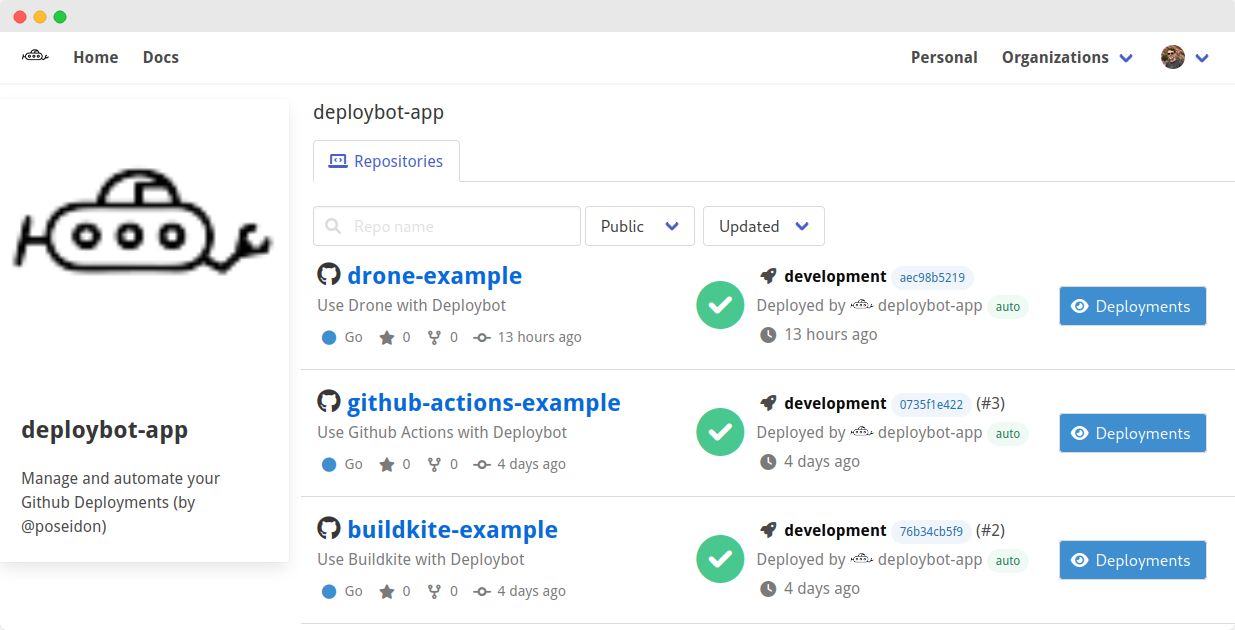Expand the user account chevron
1235x630 pixels.
click(1202, 58)
